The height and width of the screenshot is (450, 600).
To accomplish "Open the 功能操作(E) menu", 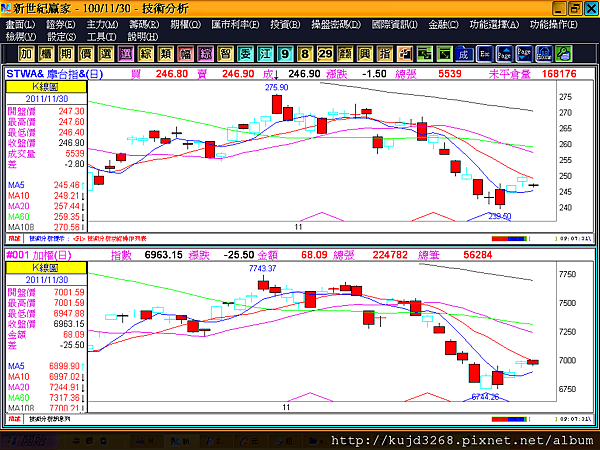I will pyautogui.click(x=554, y=24).
